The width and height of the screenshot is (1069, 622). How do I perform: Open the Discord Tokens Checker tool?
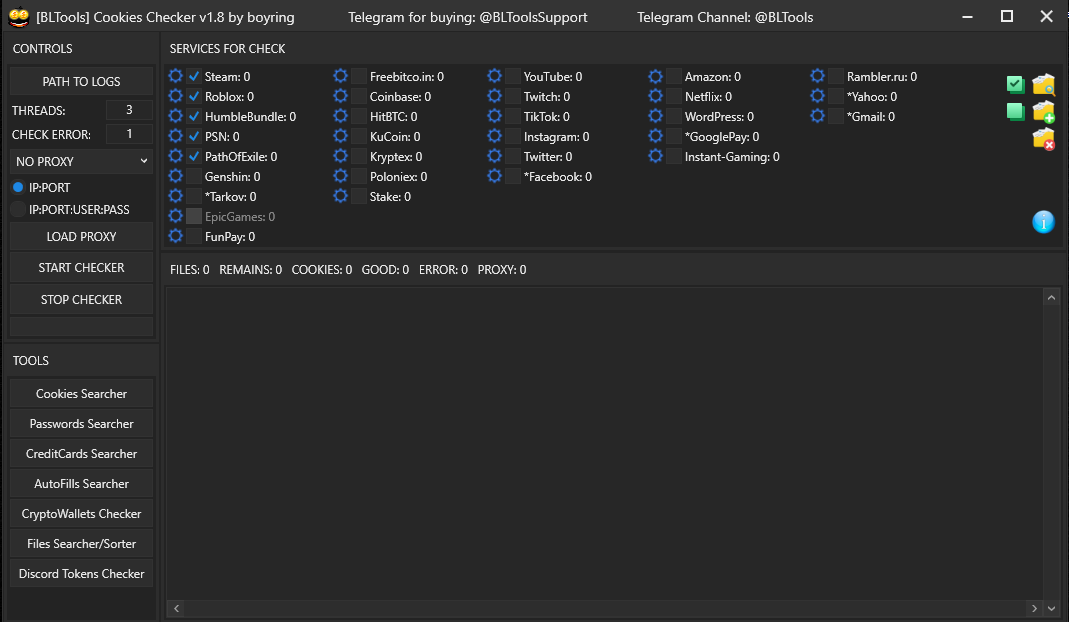pyautogui.click(x=81, y=574)
